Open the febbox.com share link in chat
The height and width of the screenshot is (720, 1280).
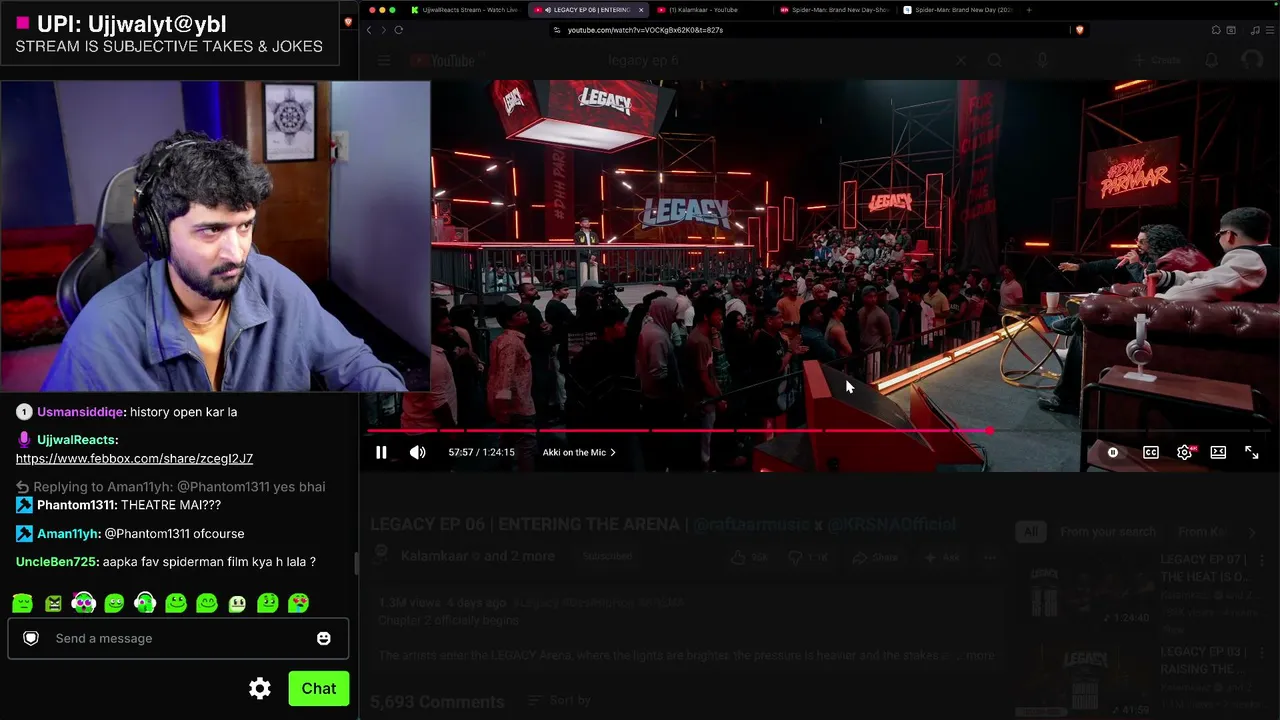(134, 458)
